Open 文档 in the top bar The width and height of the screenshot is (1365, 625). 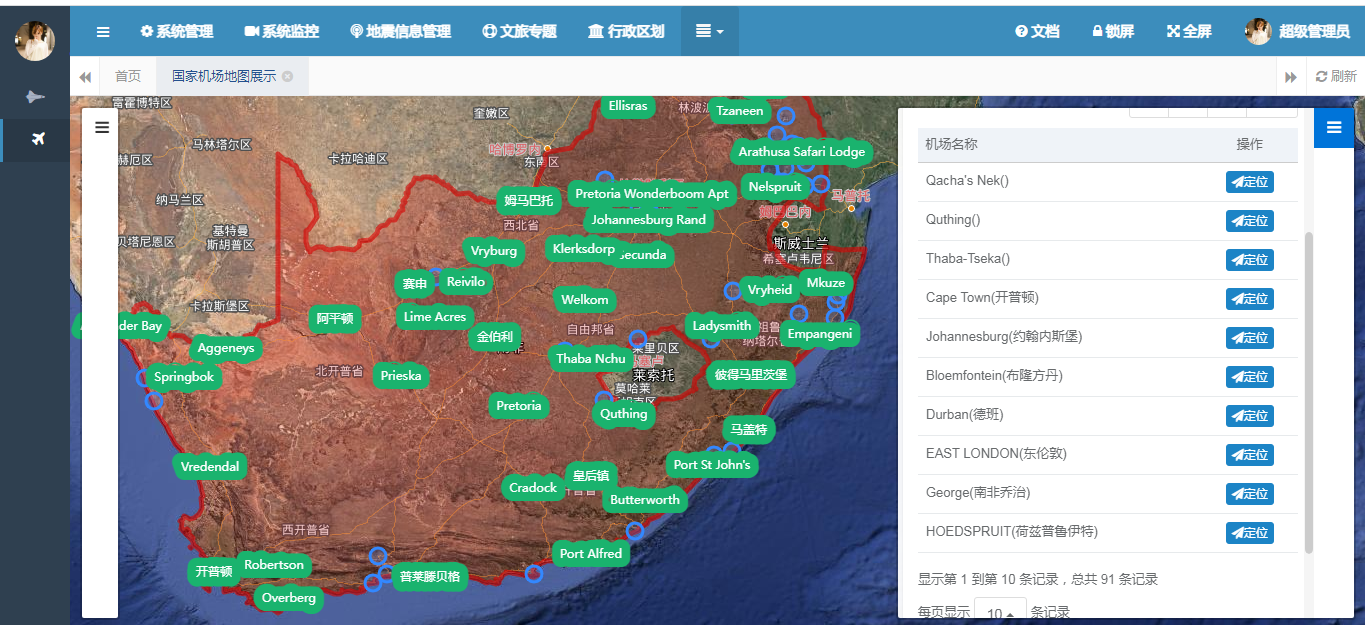pyautogui.click(x=1037, y=32)
